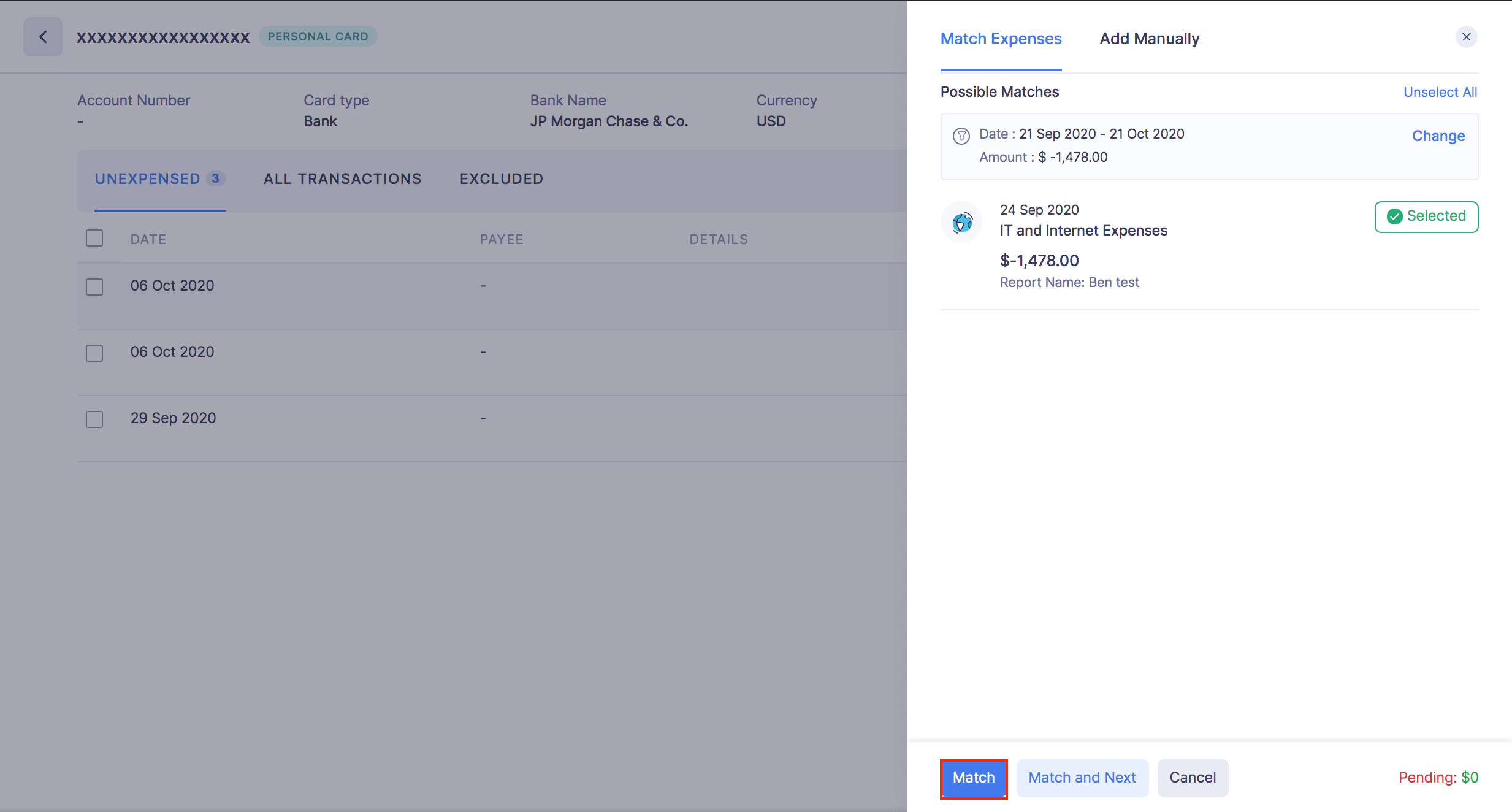
Task: Click Change to edit filter criteria
Action: [1438, 136]
